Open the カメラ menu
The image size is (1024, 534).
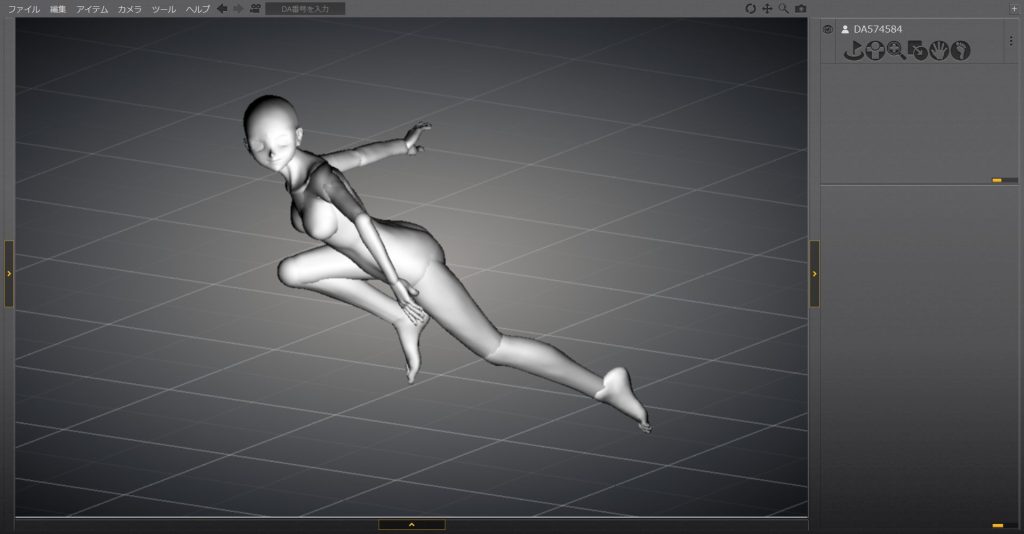pyautogui.click(x=129, y=8)
